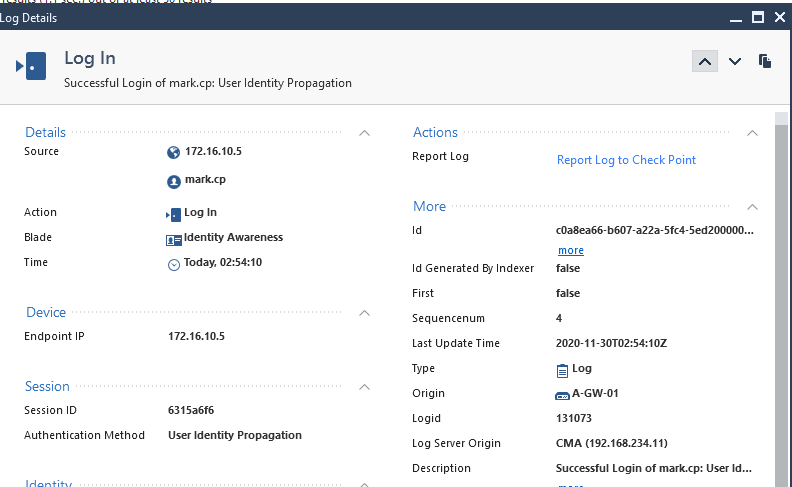Image resolution: width=792 pixels, height=487 pixels.
Task: Open Report Log to Check Point link
Action: (626, 160)
